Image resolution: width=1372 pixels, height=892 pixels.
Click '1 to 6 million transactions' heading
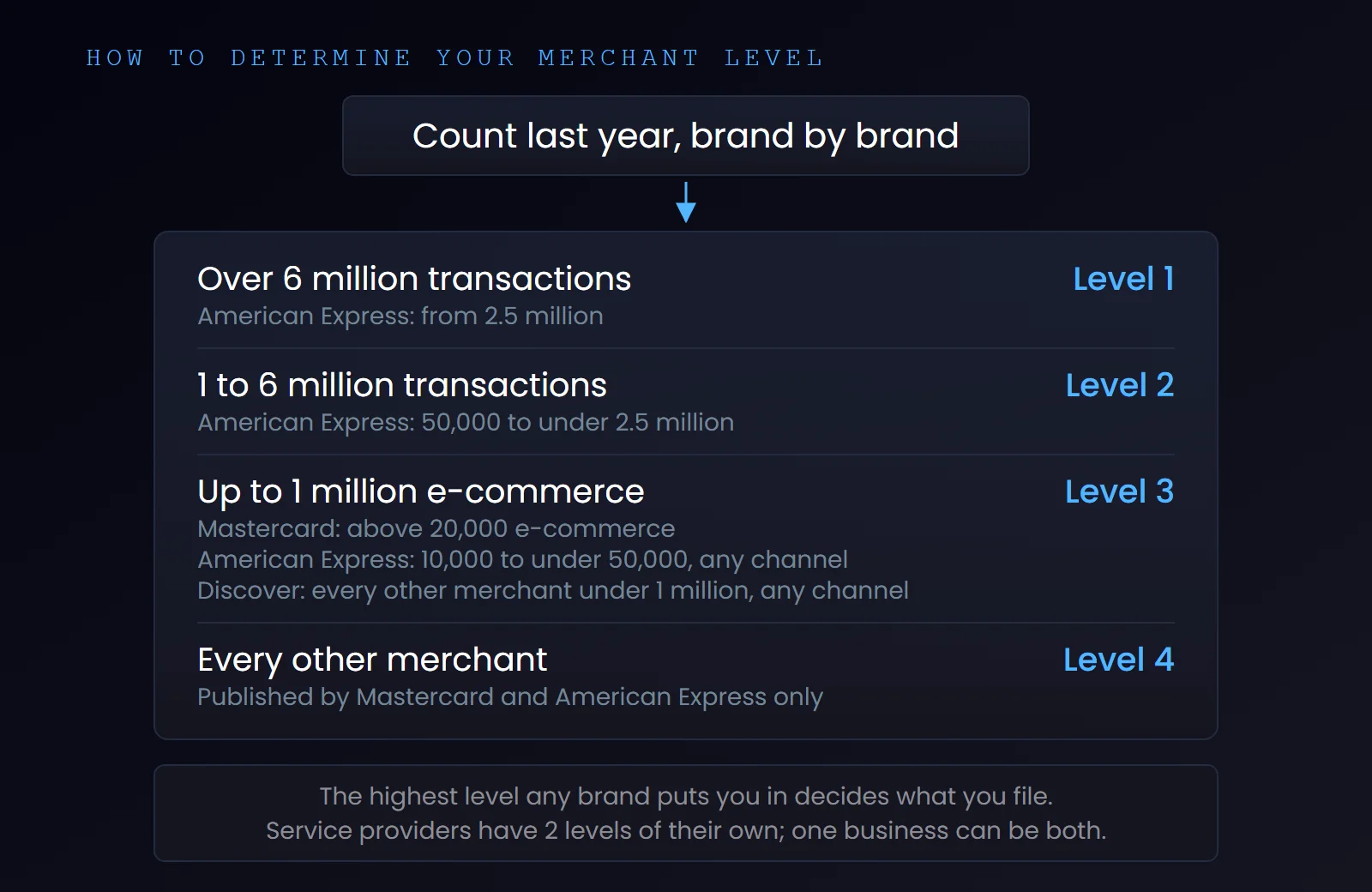(402, 385)
